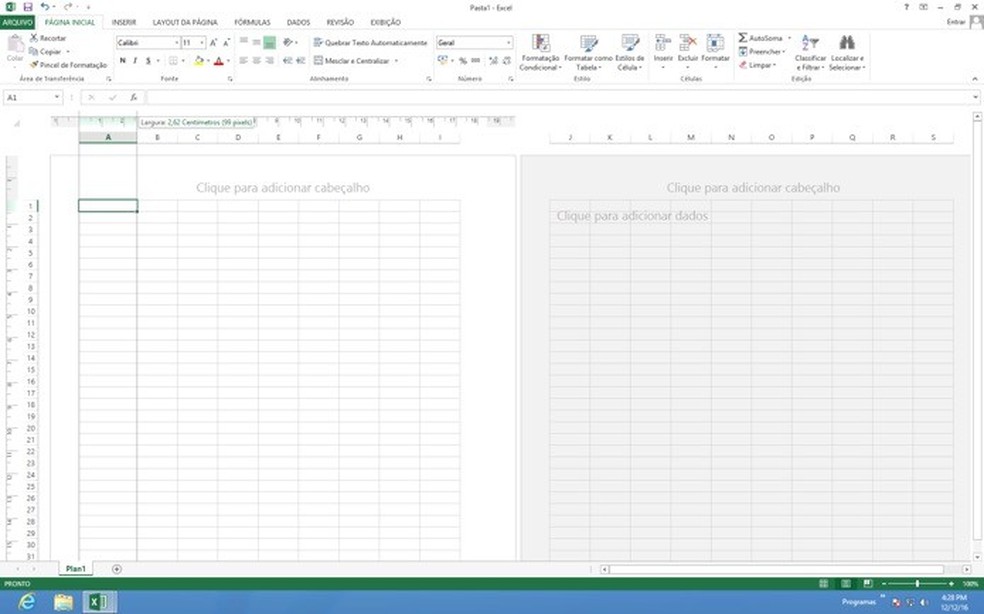The width and height of the screenshot is (984, 614).
Task: Open the Calibri font name dropdown
Action: pyautogui.click(x=176, y=43)
